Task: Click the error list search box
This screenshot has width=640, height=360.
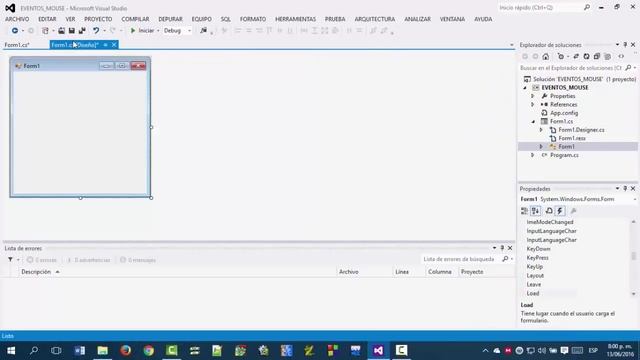Action: point(461,259)
